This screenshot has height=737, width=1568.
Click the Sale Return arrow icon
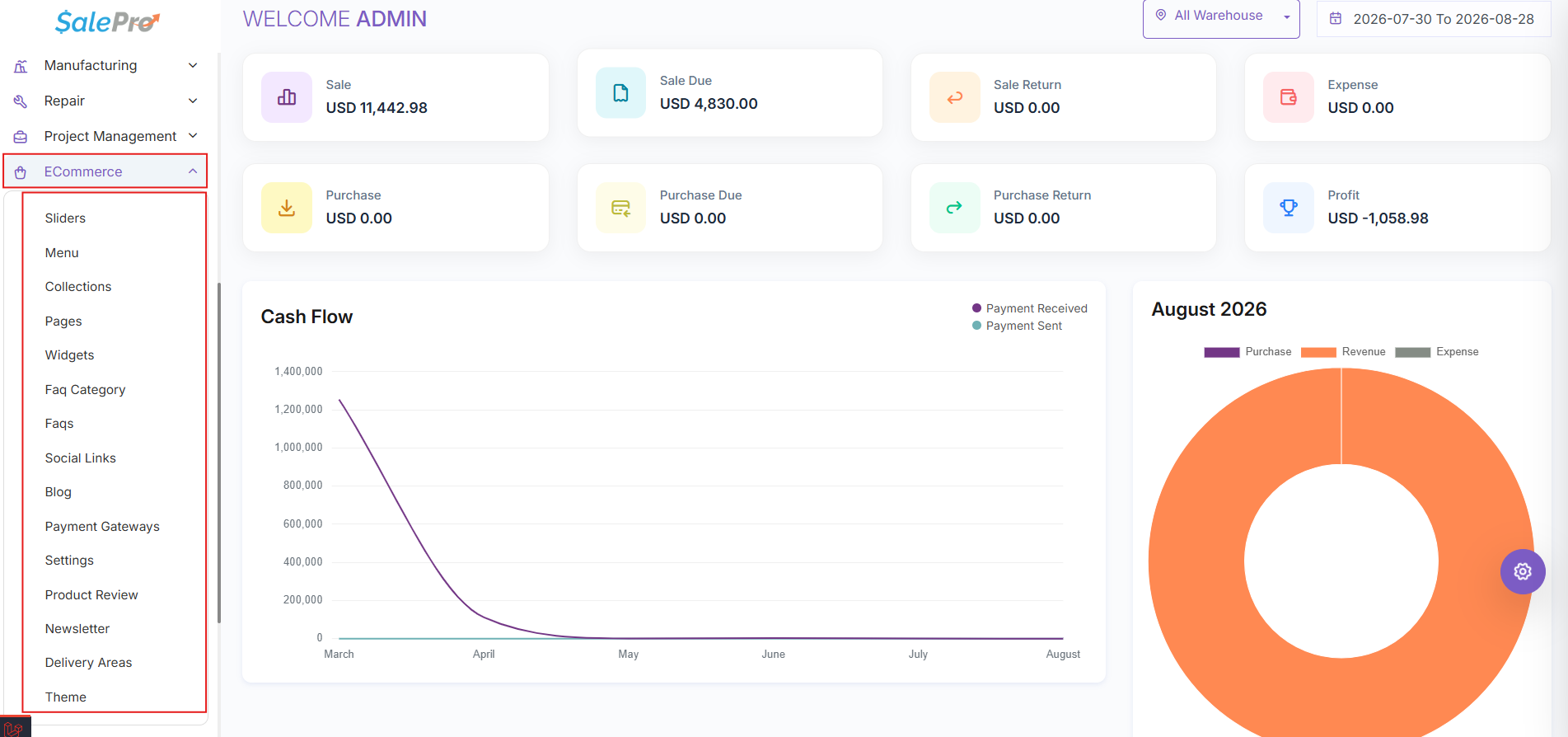pos(954,97)
